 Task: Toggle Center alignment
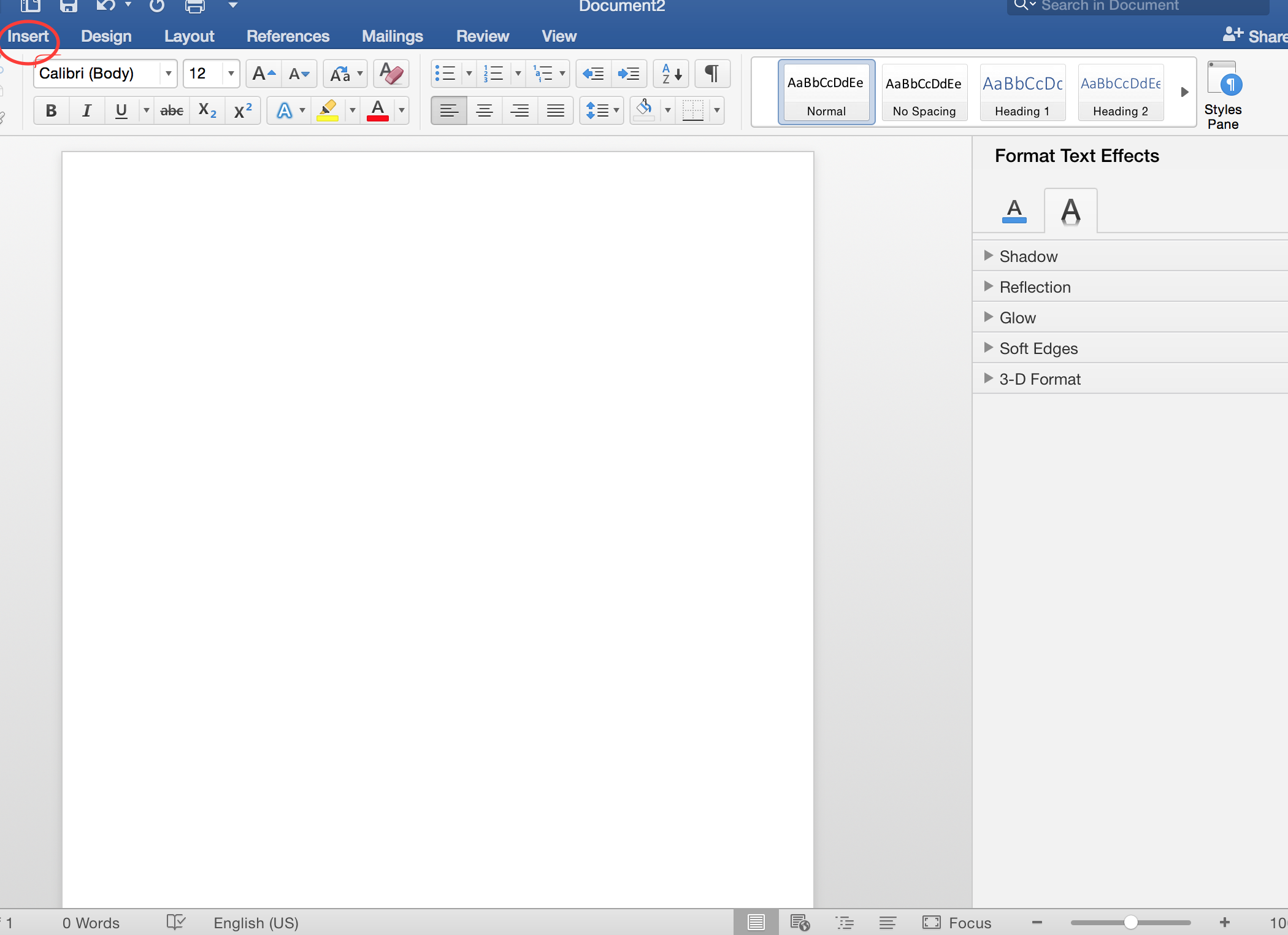pos(485,110)
